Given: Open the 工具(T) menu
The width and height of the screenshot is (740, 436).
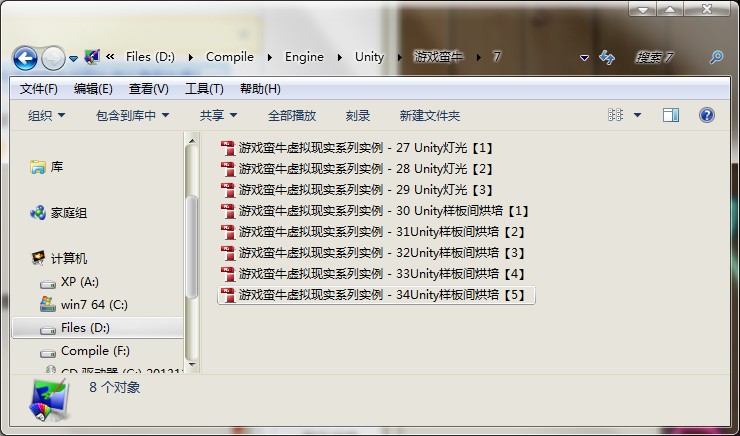Looking at the screenshot, I should coord(204,89).
